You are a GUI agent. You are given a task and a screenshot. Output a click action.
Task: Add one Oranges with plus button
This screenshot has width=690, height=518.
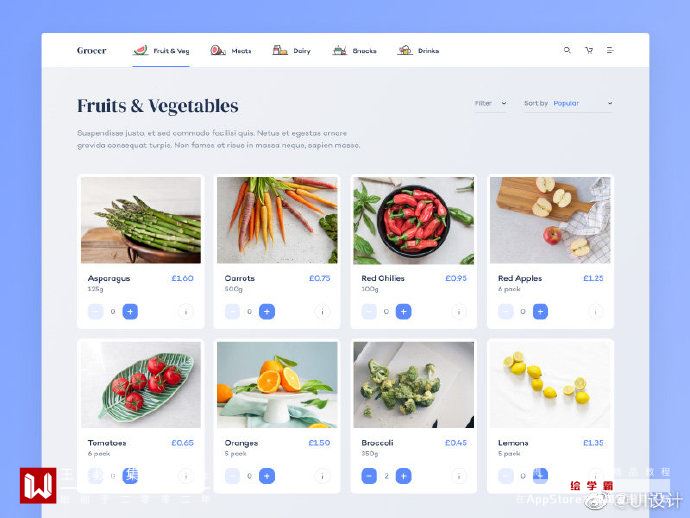coord(267,476)
